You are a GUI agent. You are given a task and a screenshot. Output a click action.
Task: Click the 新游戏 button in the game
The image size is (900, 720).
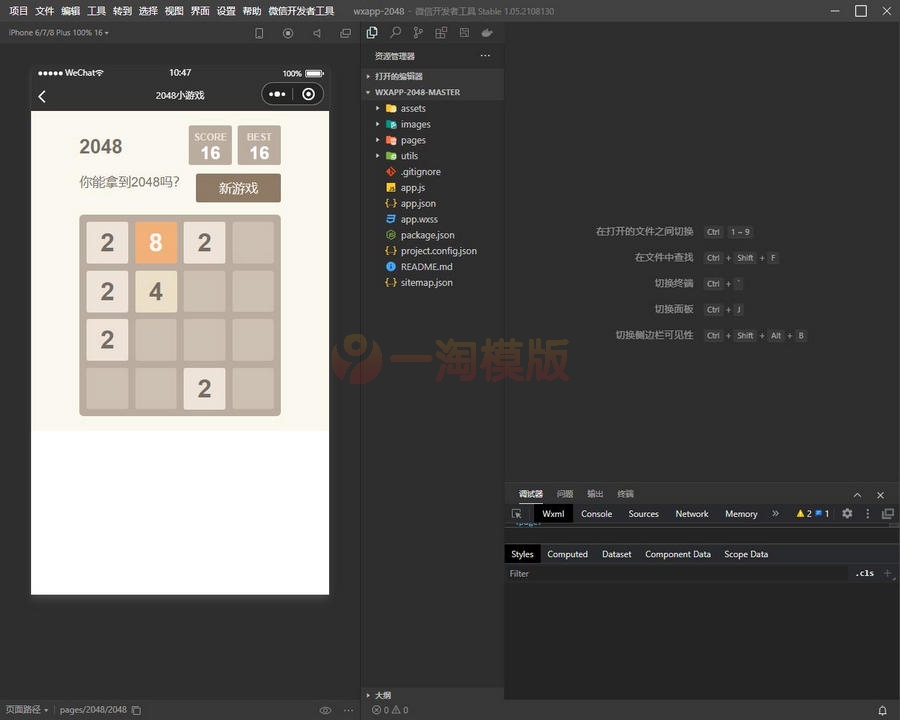[x=238, y=188]
